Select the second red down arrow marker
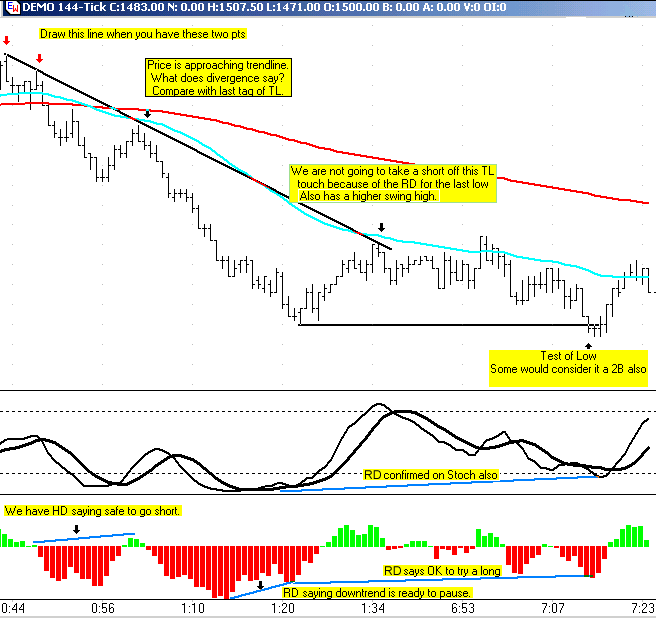Screen dimensions: 656x618 click(x=39, y=58)
